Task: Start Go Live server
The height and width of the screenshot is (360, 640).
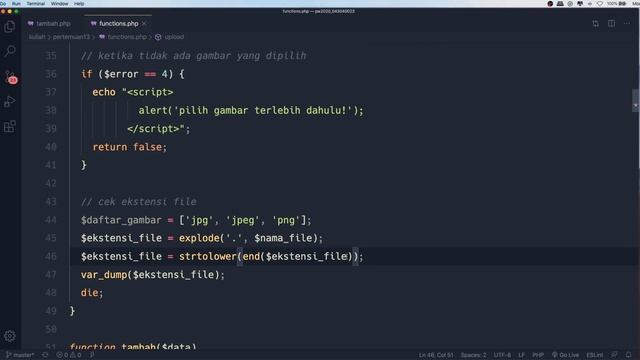Action: click(565, 355)
